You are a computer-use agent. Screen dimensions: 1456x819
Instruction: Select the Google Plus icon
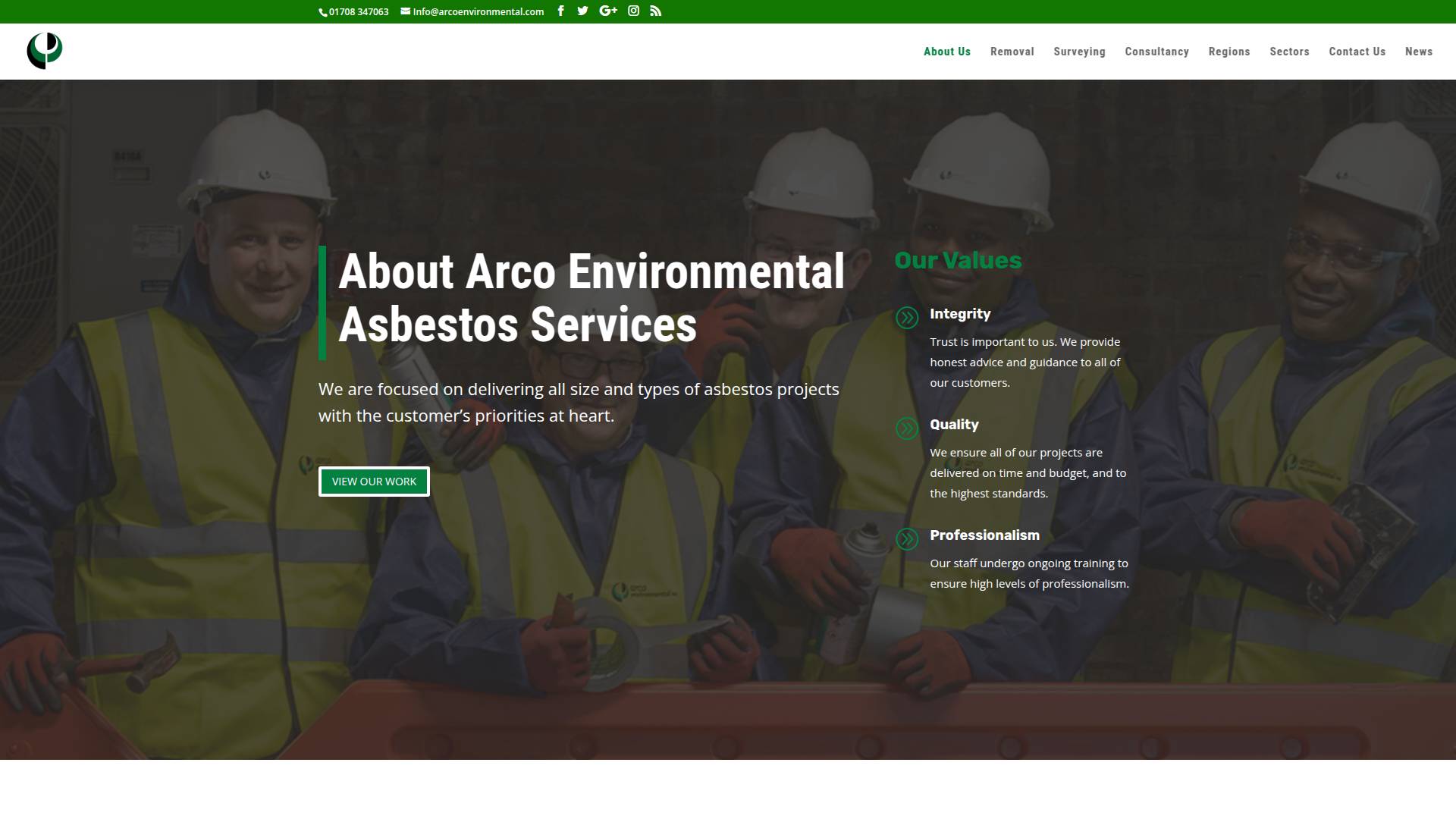(x=607, y=11)
